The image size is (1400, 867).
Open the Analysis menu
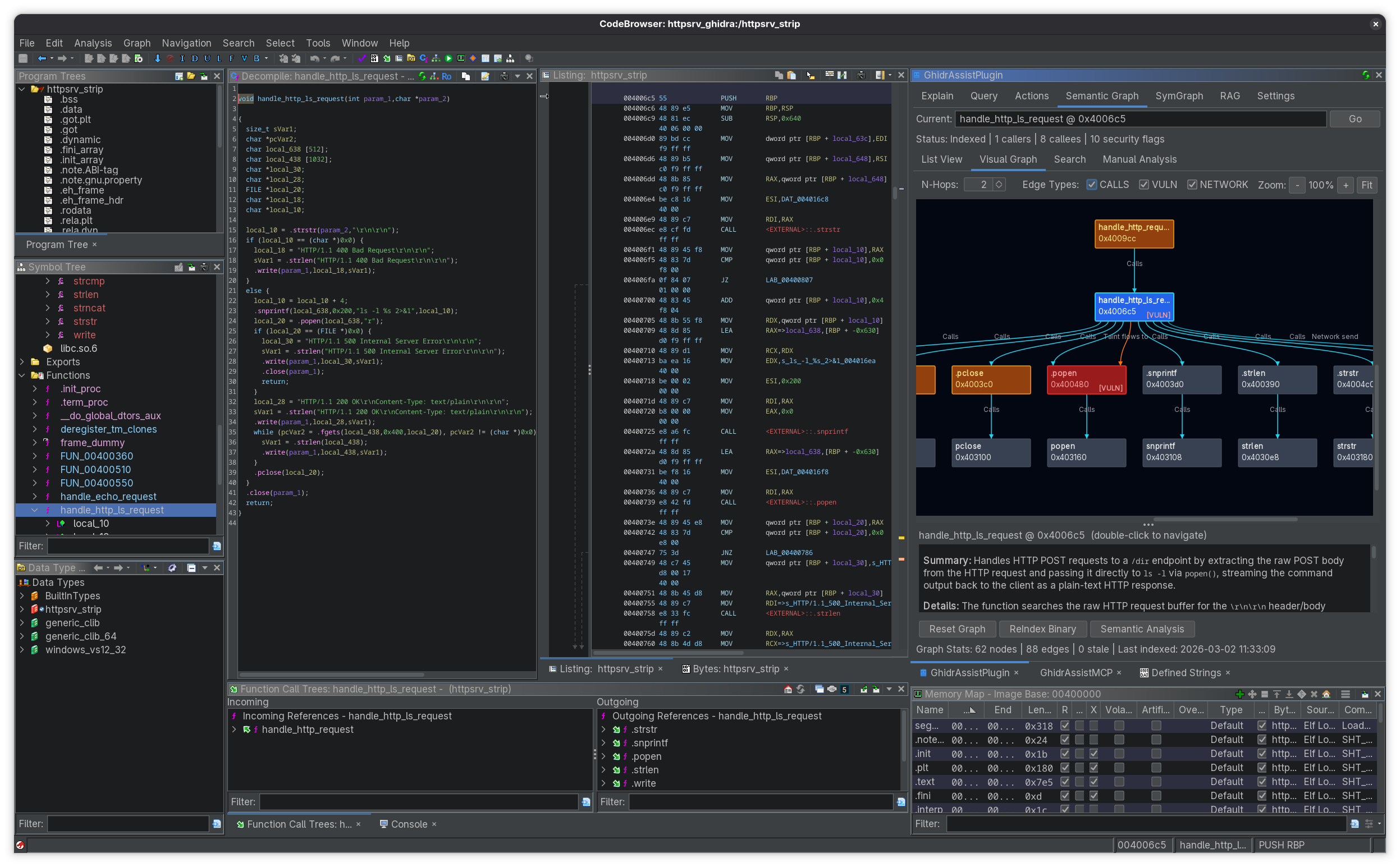tap(92, 43)
